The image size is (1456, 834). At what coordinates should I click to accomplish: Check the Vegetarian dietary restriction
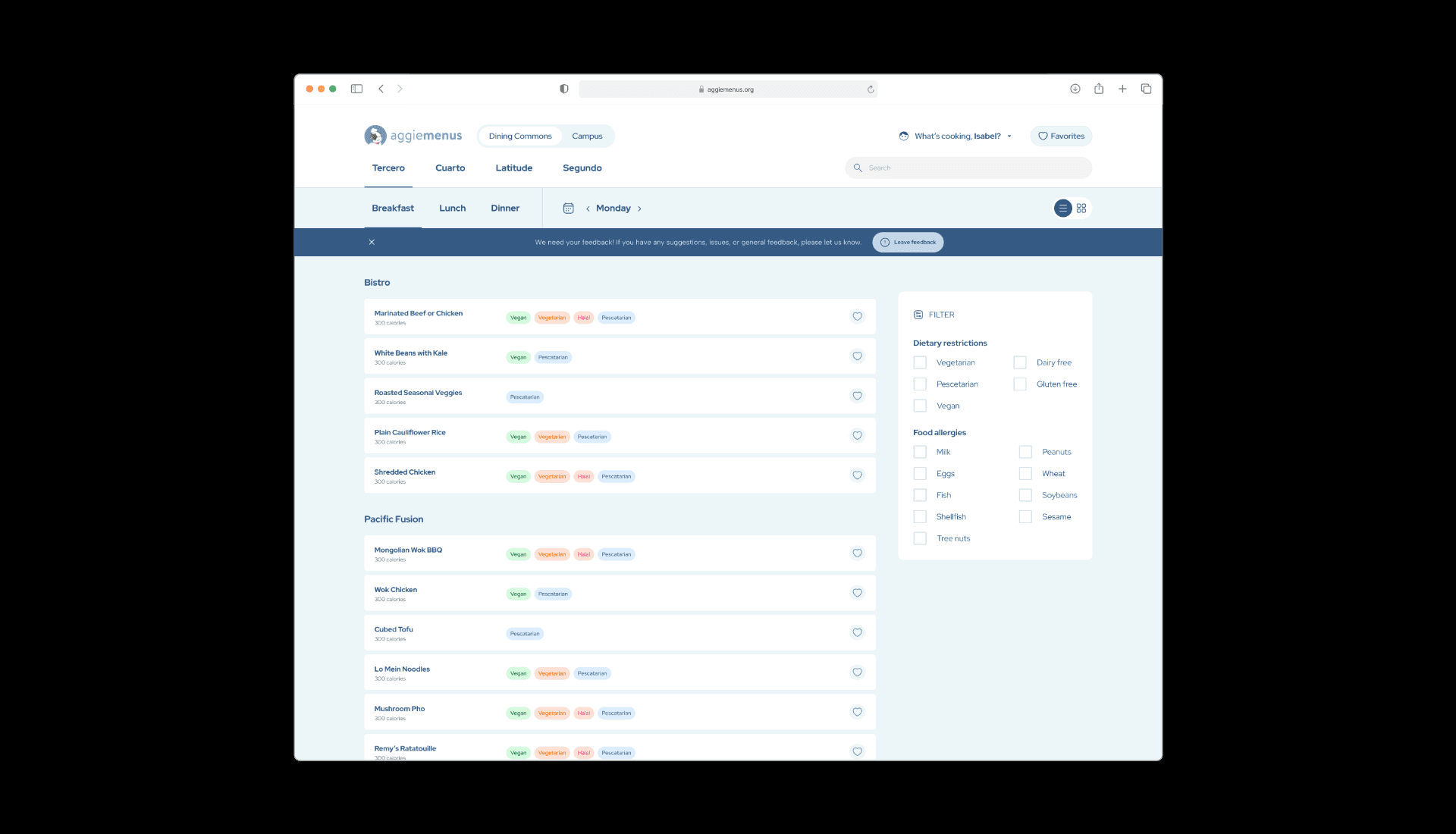pos(920,363)
